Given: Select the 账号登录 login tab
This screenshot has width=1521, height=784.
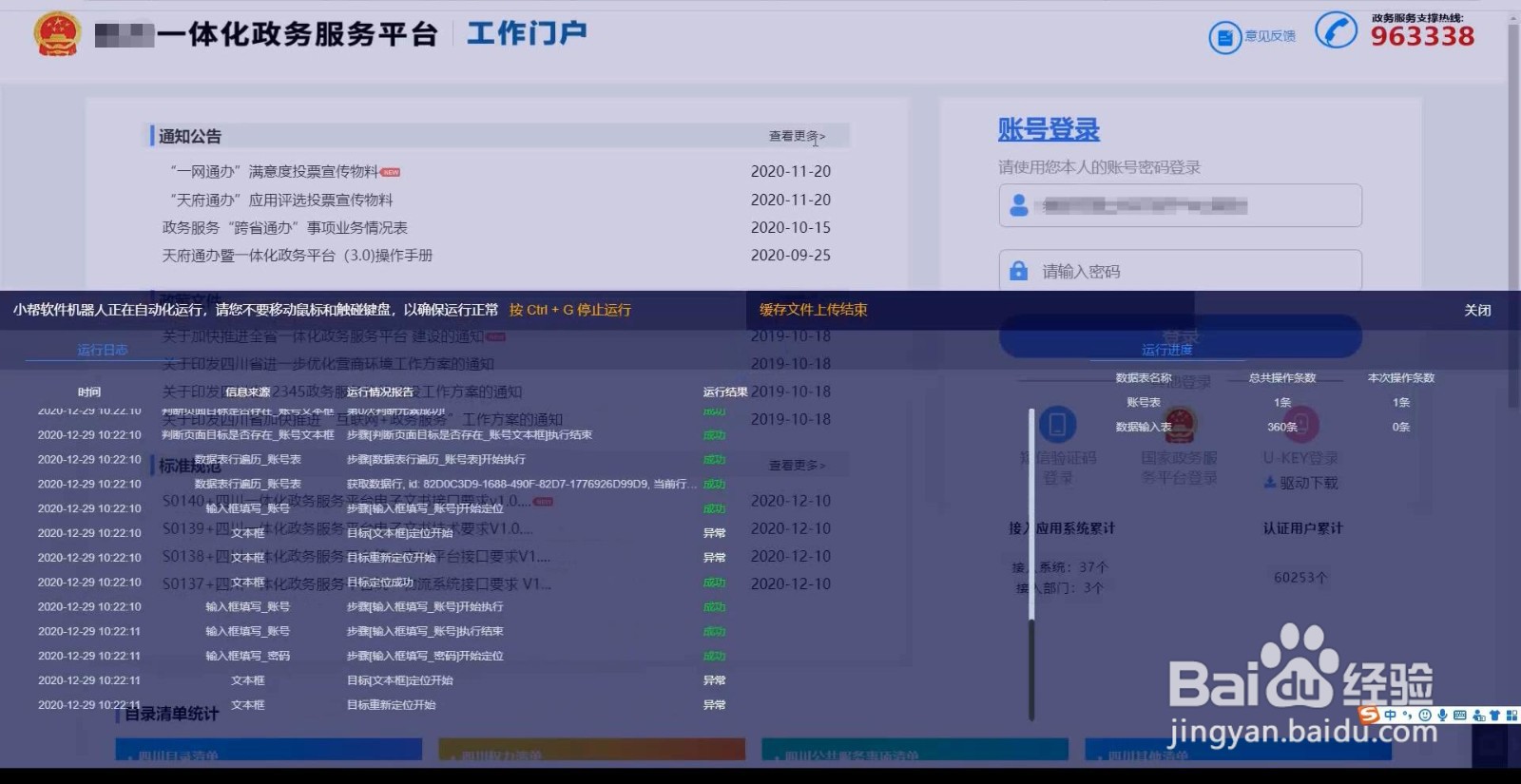Looking at the screenshot, I should pyautogui.click(x=1049, y=129).
